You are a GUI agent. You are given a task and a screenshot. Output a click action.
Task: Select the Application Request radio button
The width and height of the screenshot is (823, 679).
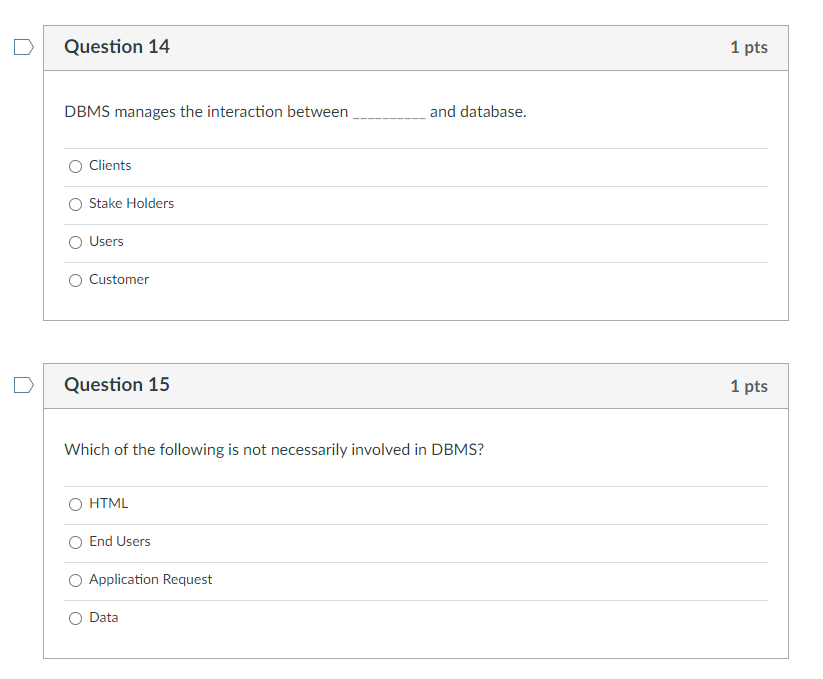pos(75,579)
